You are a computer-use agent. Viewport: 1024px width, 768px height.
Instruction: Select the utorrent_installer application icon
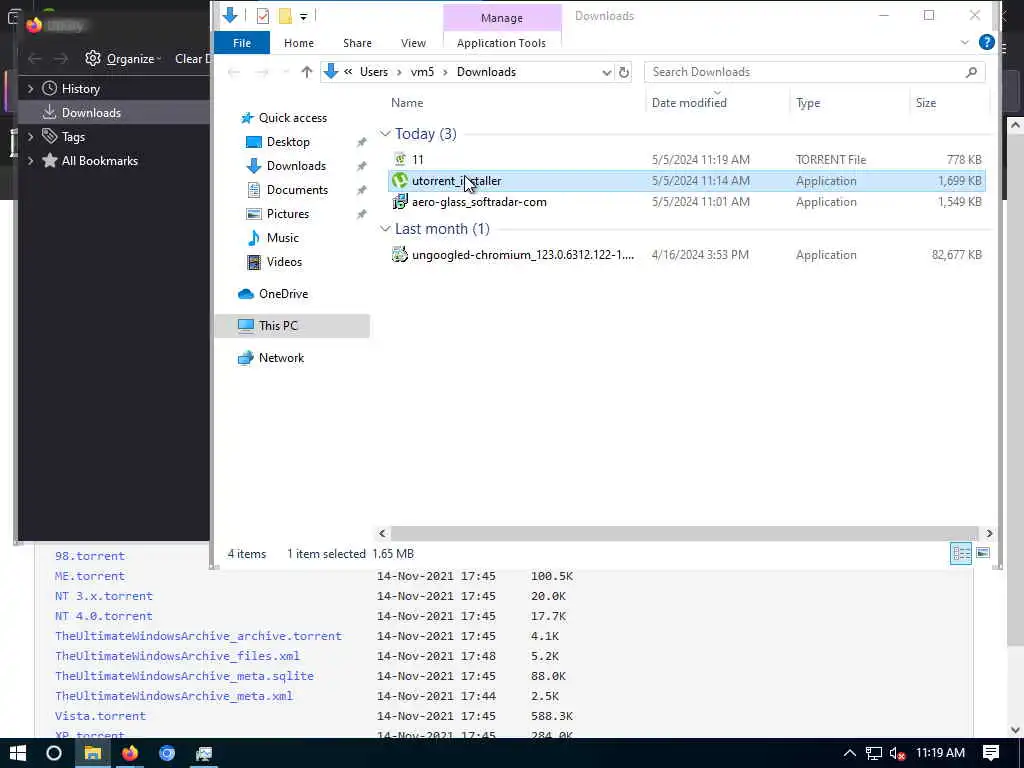[400, 181]
